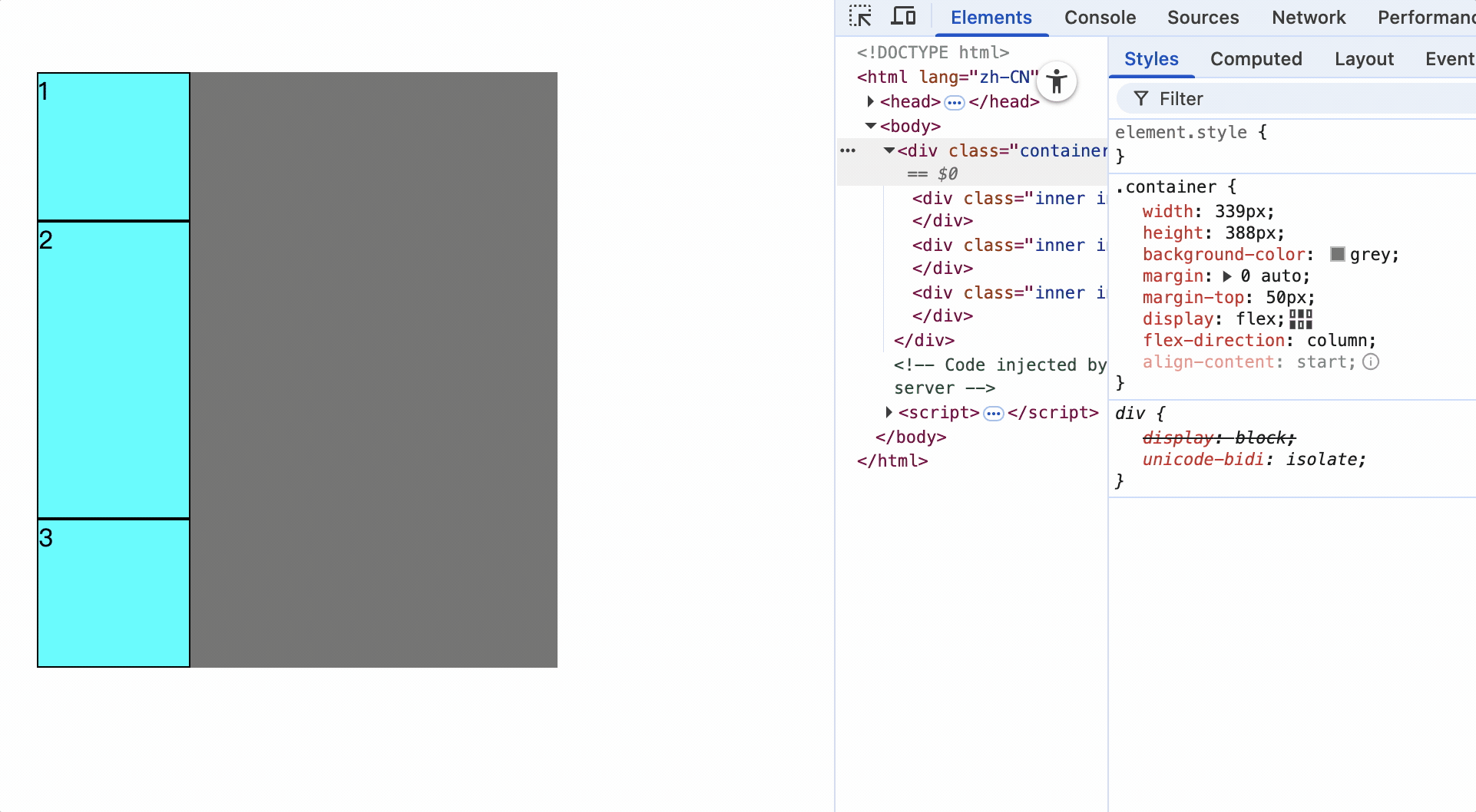Open the Performance tab
1476x812 pixels.
[1426, 18]
